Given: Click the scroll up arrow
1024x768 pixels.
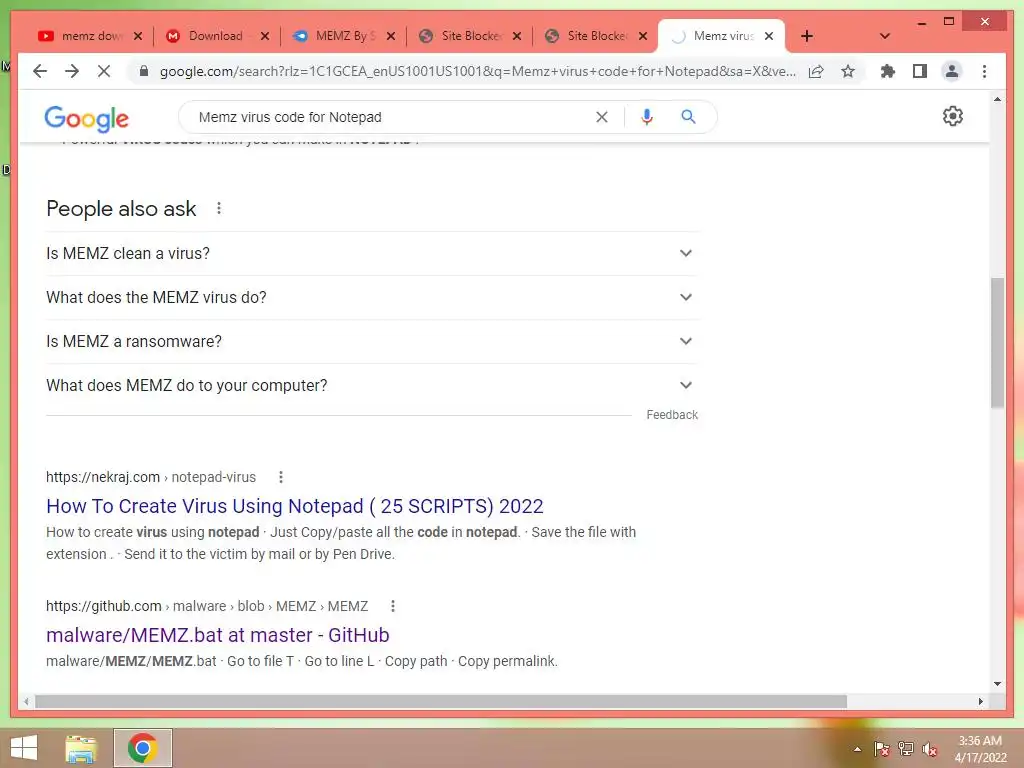Looking at the screenshot, I should tap(997, 99).
